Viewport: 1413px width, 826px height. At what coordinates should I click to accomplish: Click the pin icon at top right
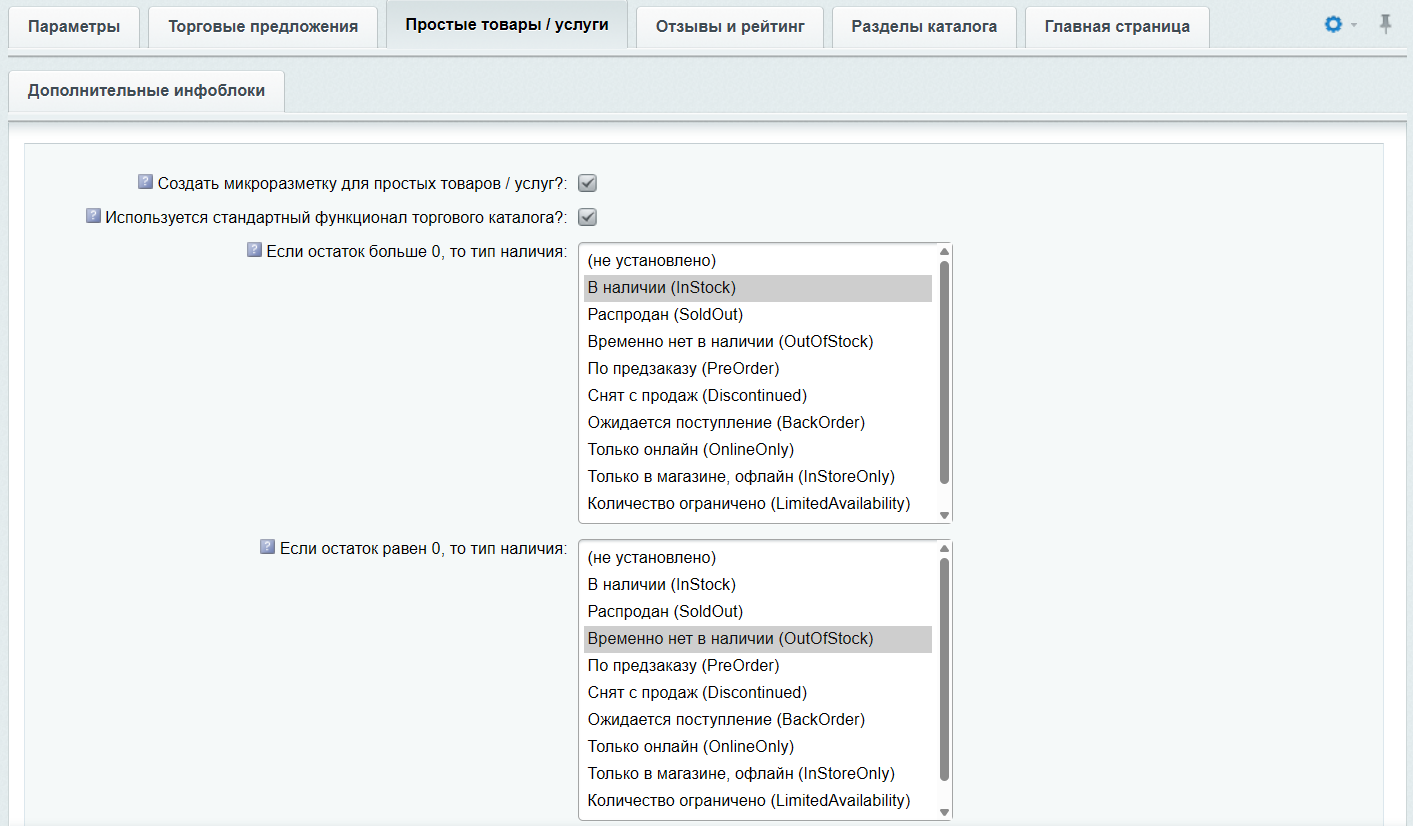[x=1385, y=24]
